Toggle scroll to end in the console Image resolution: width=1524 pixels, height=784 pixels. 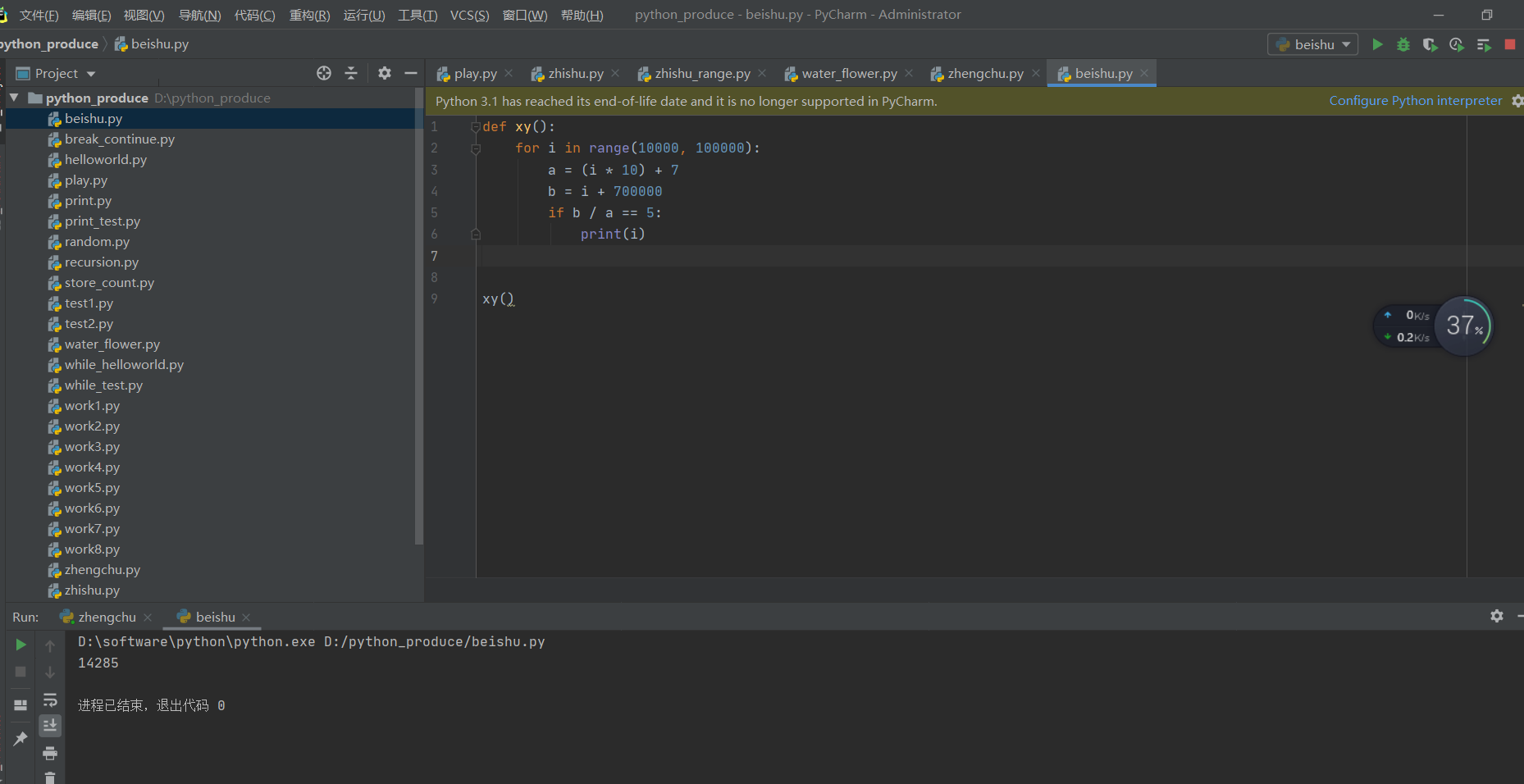(50, 726)
